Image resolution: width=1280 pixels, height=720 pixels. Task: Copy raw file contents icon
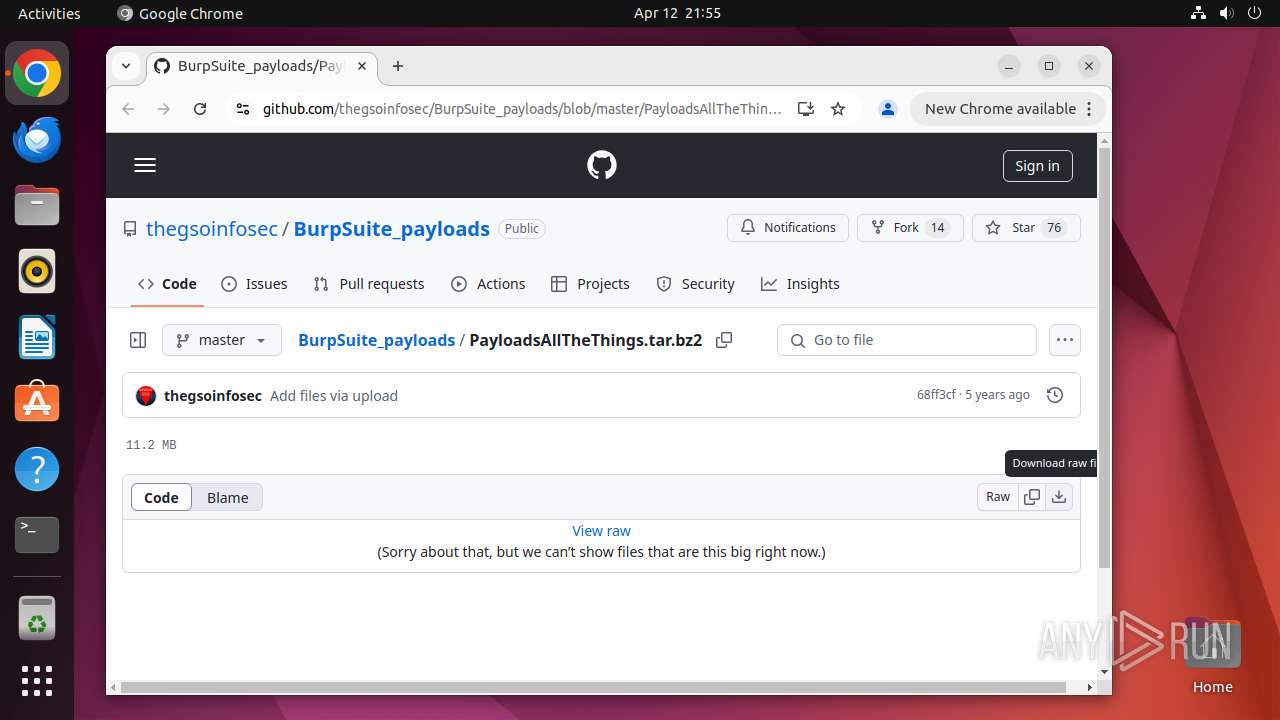[1032, 497]
